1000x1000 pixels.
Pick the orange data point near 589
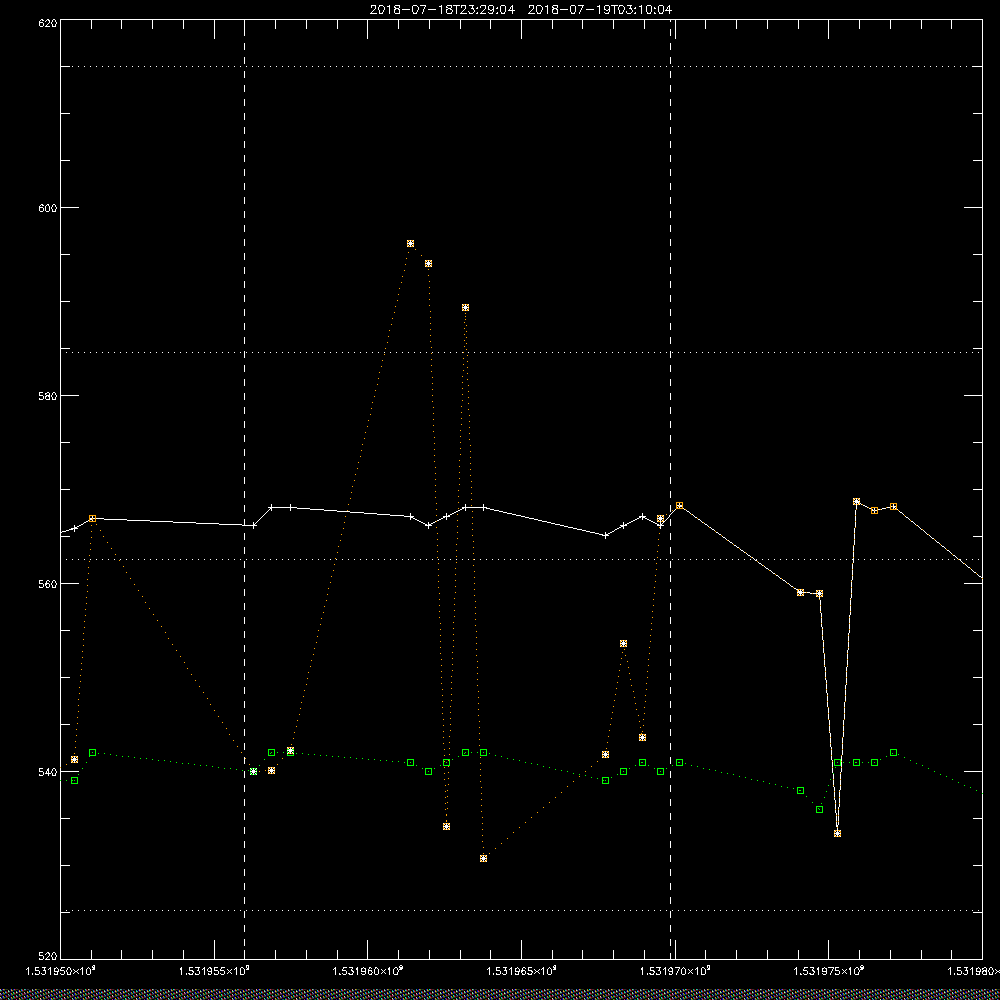click(x=465, y=307)
